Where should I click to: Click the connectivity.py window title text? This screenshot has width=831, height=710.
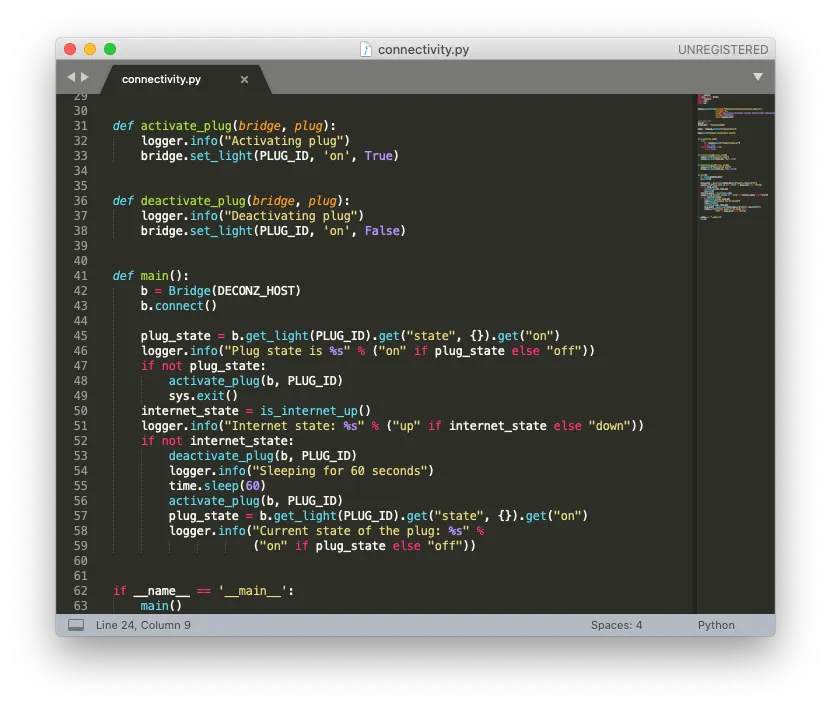point(423,50)
